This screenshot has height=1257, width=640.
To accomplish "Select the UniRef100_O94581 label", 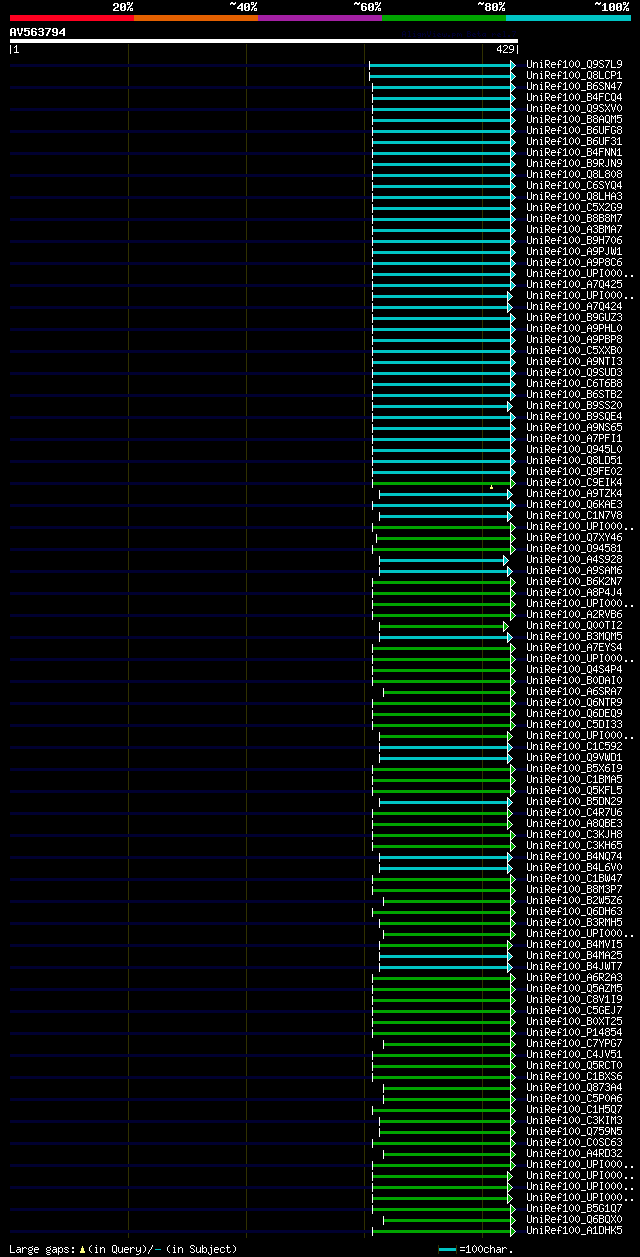I will 574,548.
